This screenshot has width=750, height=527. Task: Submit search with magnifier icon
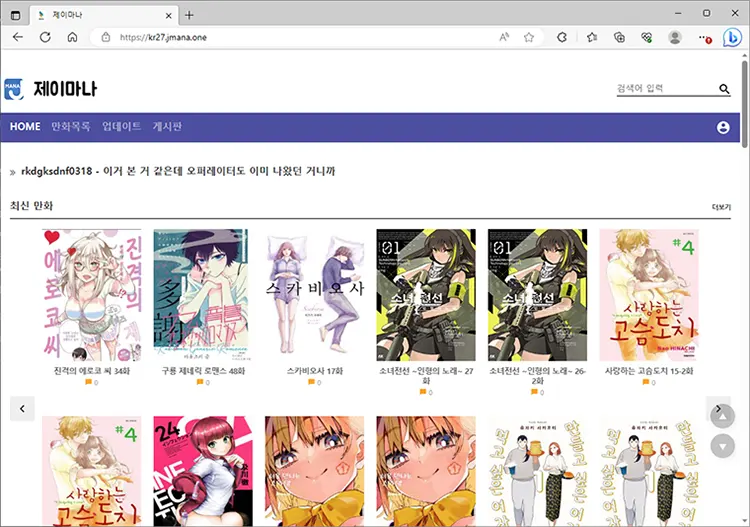pos(724,88)
